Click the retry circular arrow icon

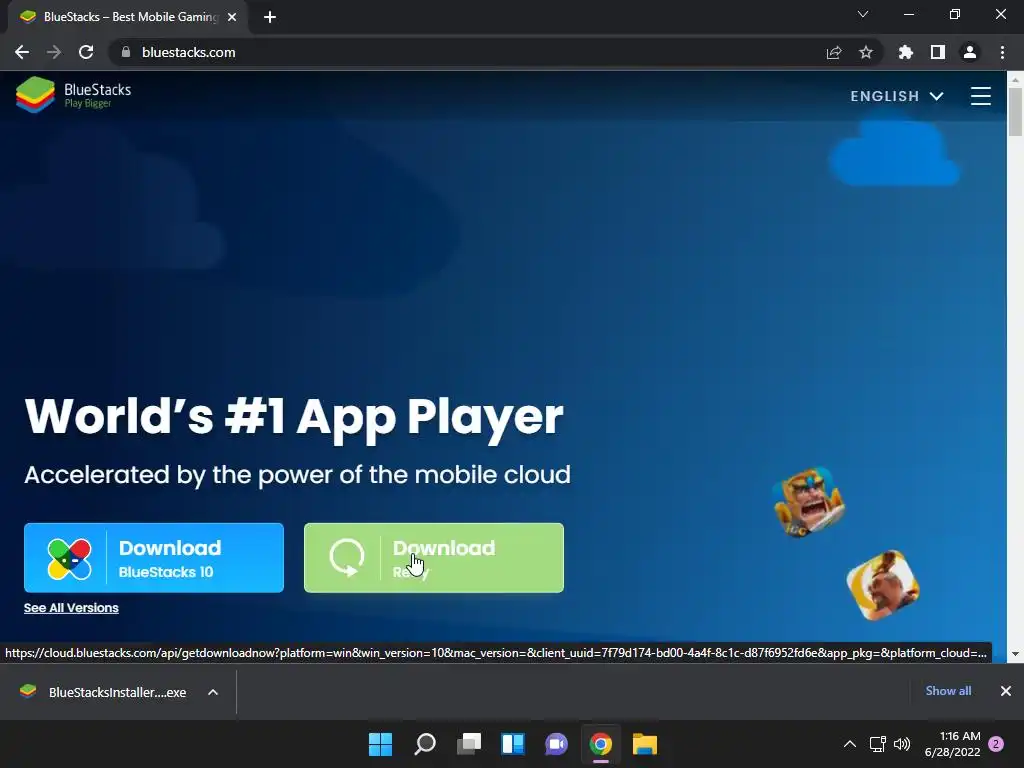click(x=346, y=558)
